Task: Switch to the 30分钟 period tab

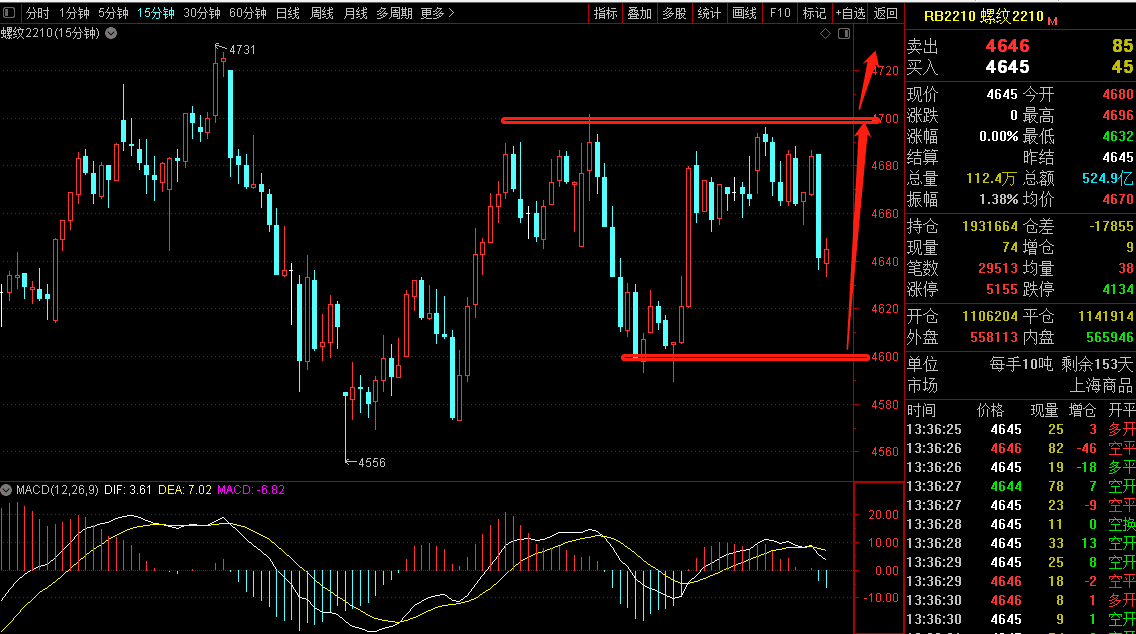Action: [x=202, y=13]
